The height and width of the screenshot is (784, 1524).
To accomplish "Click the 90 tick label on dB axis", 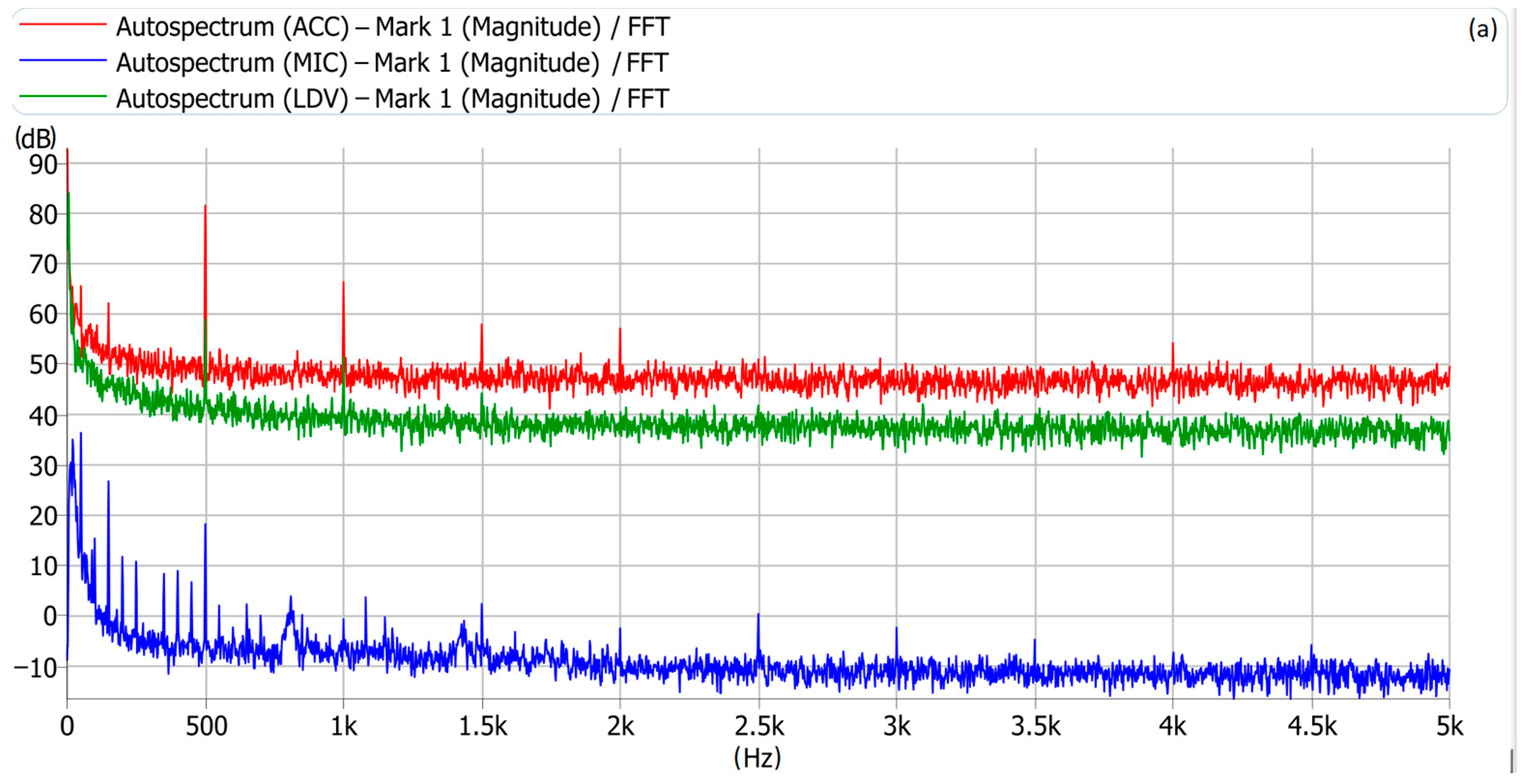I will [43, 164].
